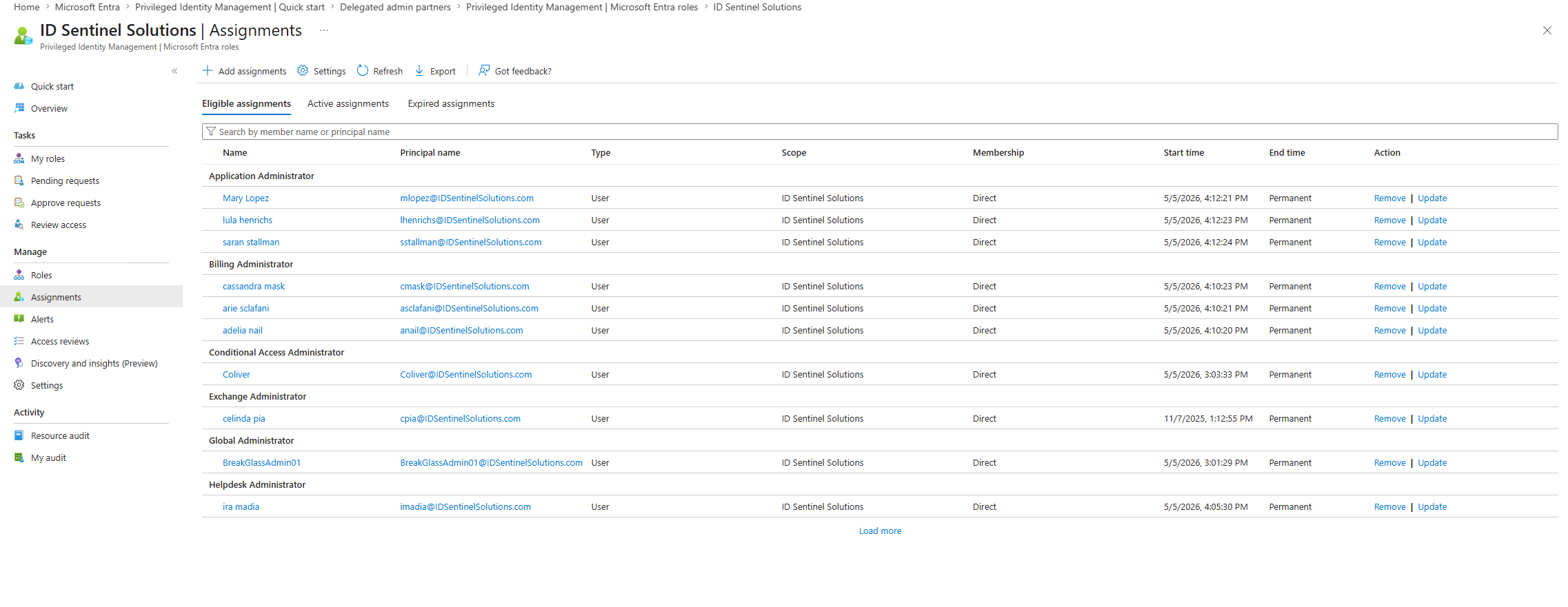Screen dimensions: 1568x607
Task: Click the Got feedback? button label
Action: point(523,72)
